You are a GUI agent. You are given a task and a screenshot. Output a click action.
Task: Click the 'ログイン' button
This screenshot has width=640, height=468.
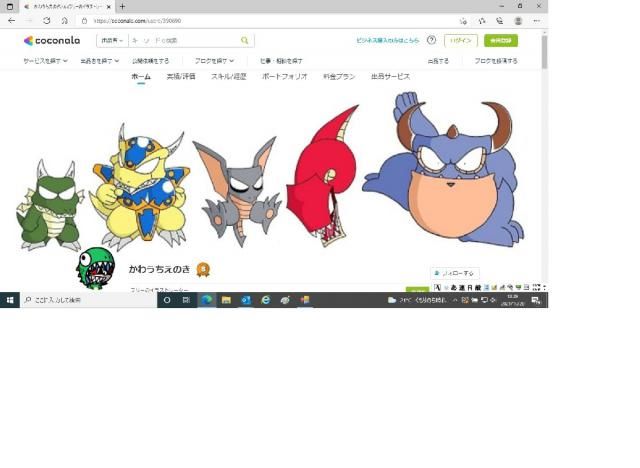461,40
